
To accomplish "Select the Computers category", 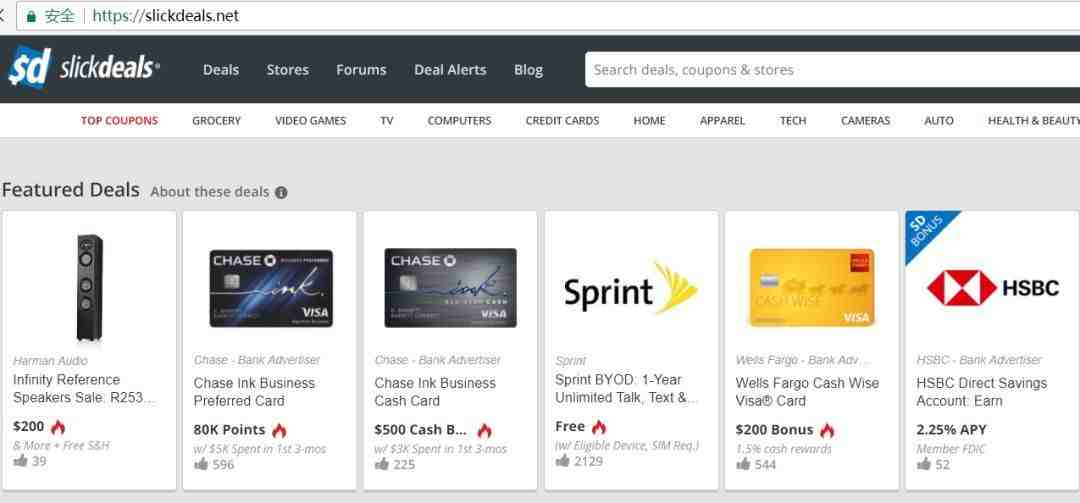I will coord(459,121).
